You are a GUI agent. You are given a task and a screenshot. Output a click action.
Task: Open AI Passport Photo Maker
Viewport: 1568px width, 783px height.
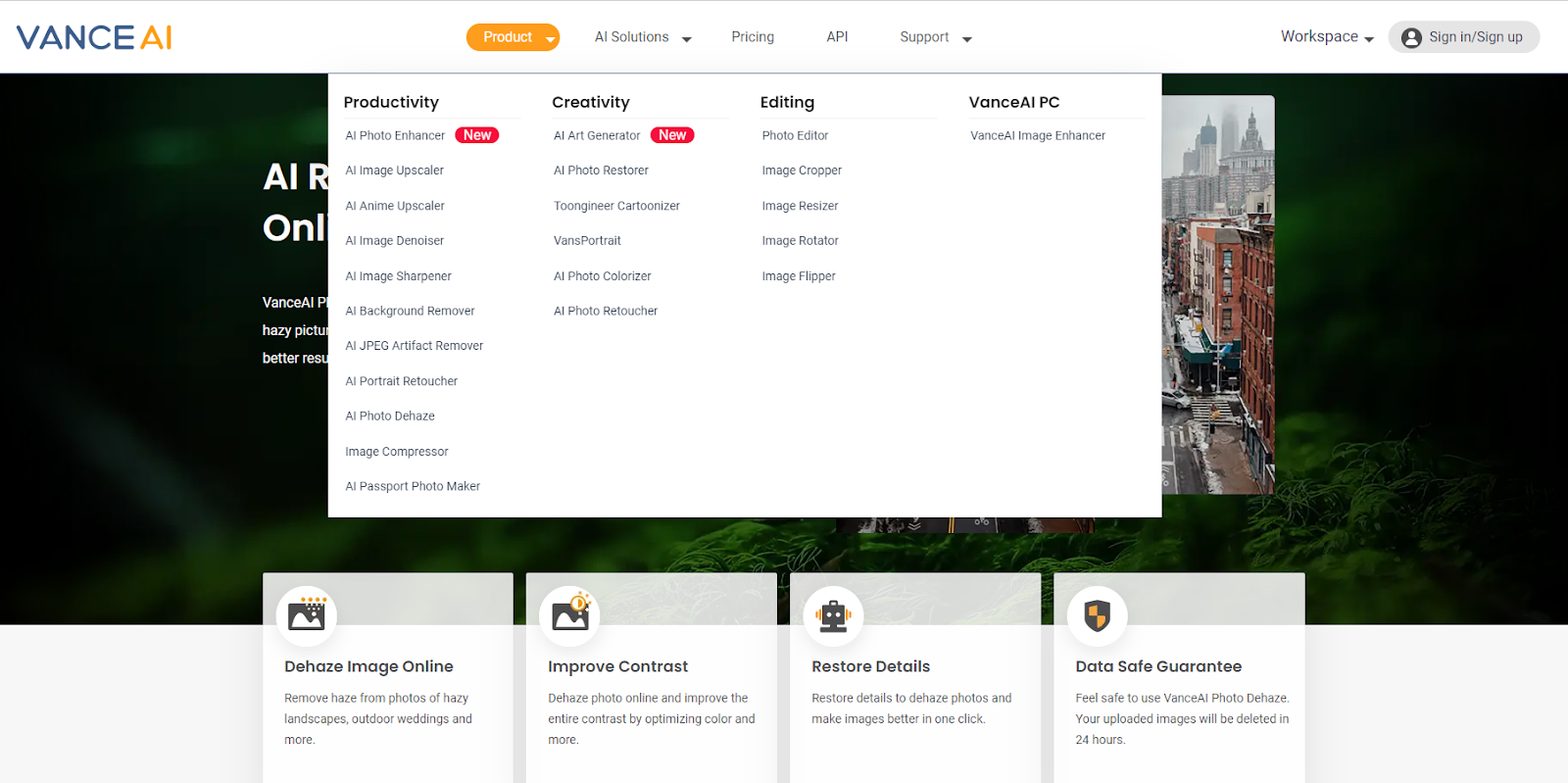click(413, 486)
